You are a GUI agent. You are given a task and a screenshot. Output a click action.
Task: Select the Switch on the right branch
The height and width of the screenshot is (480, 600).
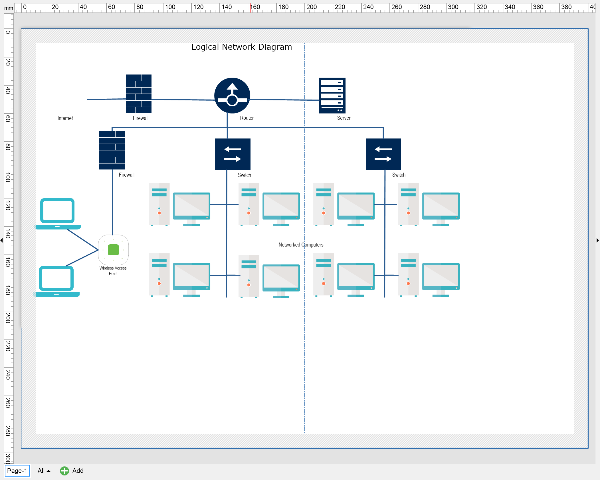383,154
